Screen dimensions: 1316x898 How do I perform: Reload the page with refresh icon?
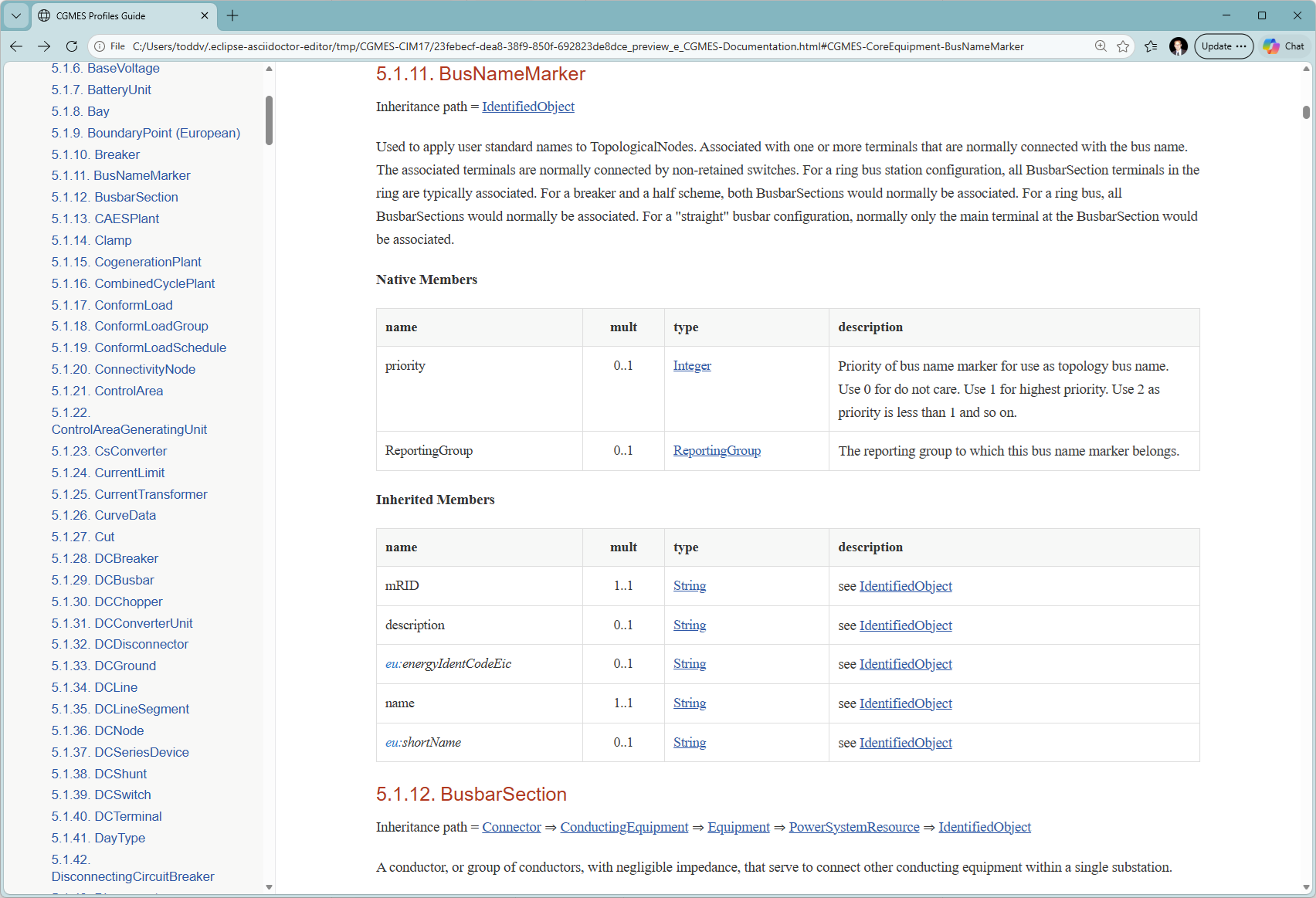point(72,46)
